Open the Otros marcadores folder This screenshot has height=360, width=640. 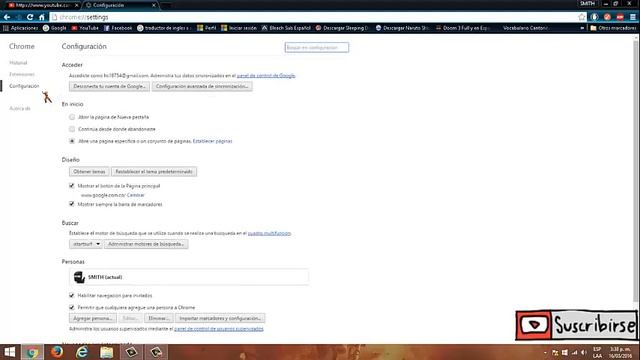613,28
